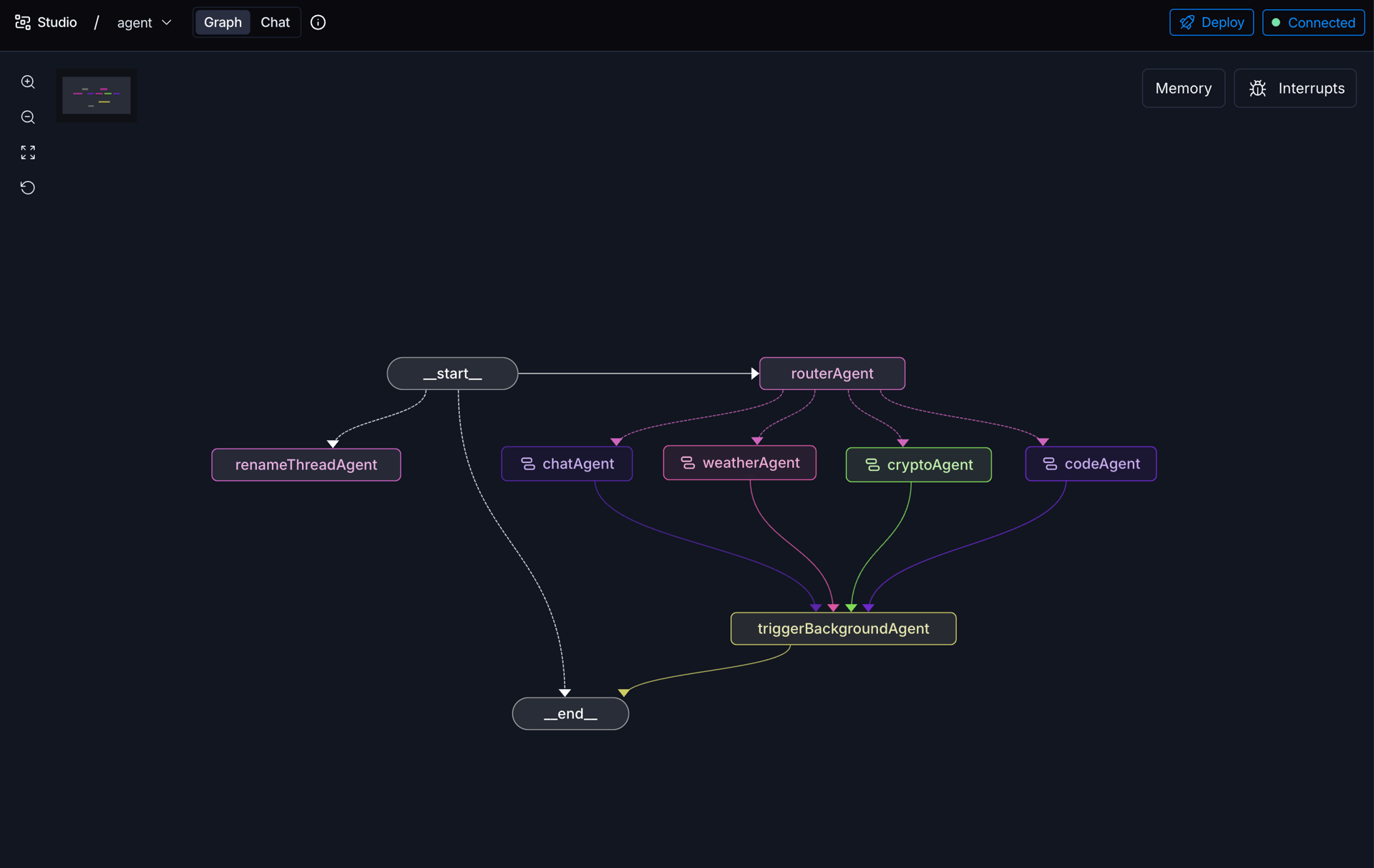Click the info circle icon
The image size is (1374, 868).
click(x=318, y=22)
